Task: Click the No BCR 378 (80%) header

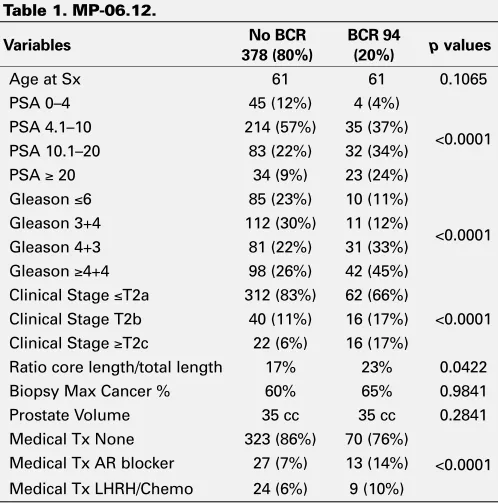Action: 277,45
